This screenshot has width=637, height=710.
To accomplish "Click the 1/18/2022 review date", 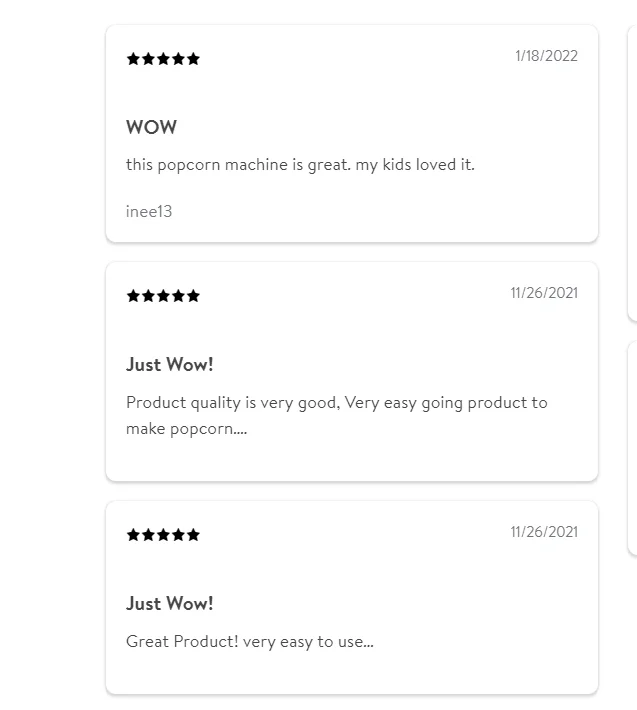I will point(546,56).
